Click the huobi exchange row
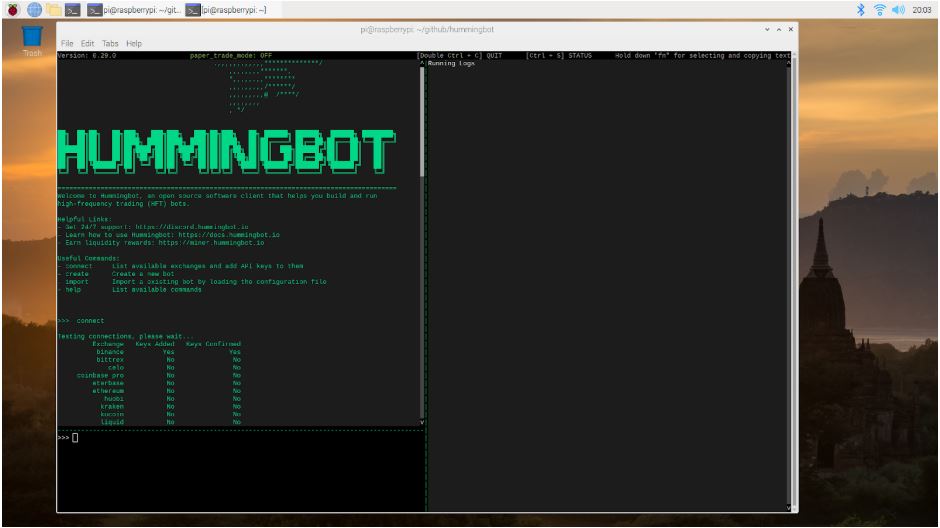The height and width of the screenshot is (528, 940). pos(173,399)
